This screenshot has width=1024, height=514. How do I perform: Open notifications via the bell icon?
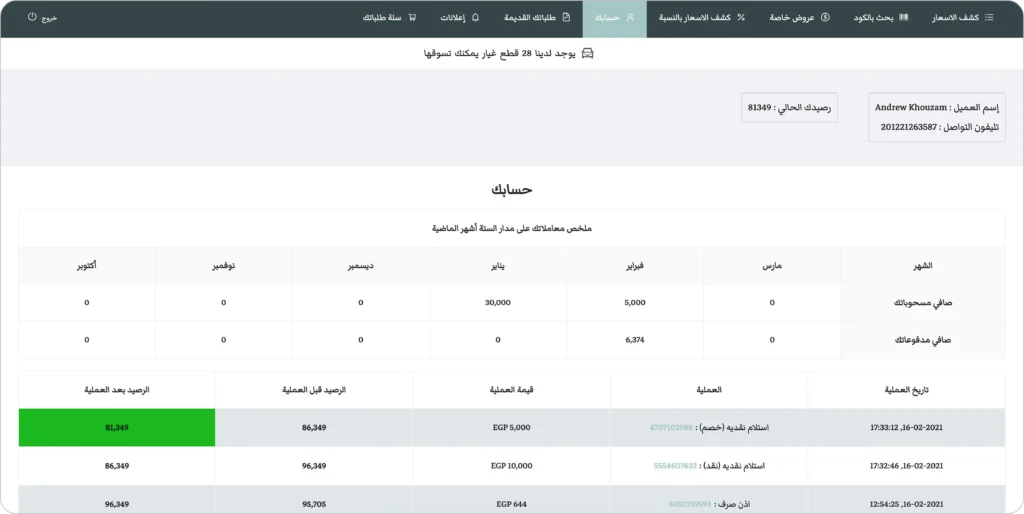click(x=475, y=18)
